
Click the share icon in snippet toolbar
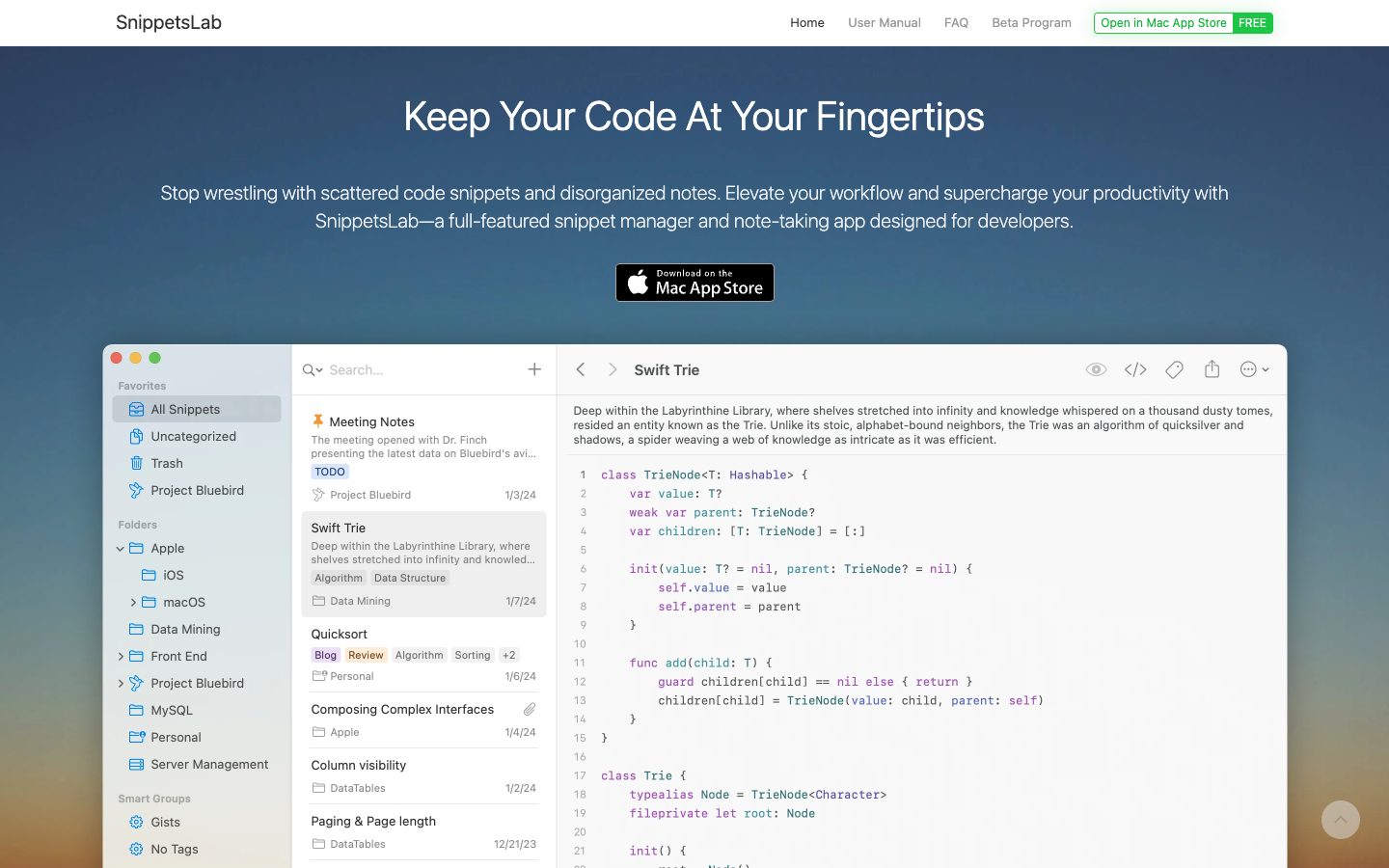(1212, 369)
